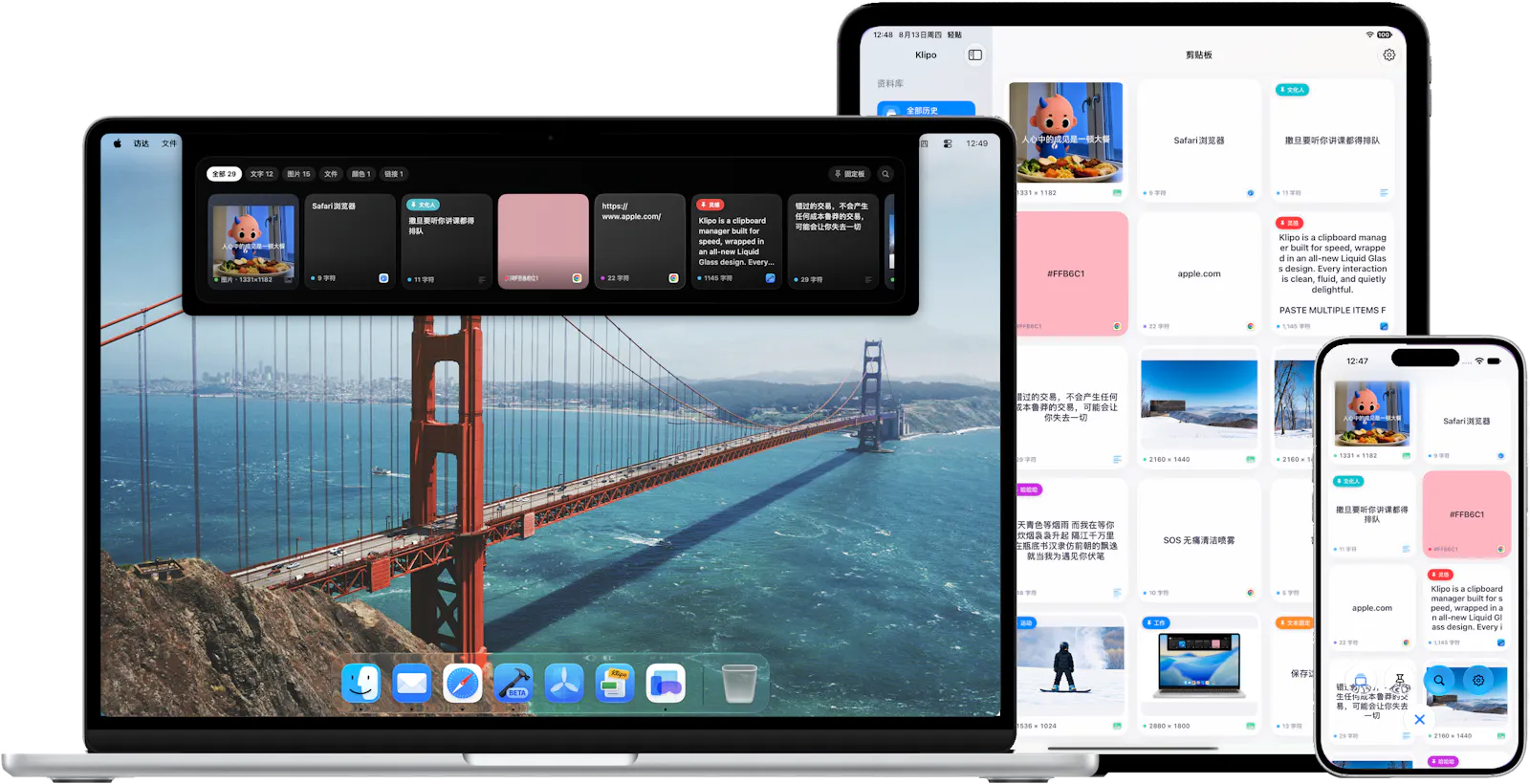The width and height of the screenshot is (1530, 784).
Task: Tap the hourglass floating button on iPhone
Action: [x=1400, y=681]
